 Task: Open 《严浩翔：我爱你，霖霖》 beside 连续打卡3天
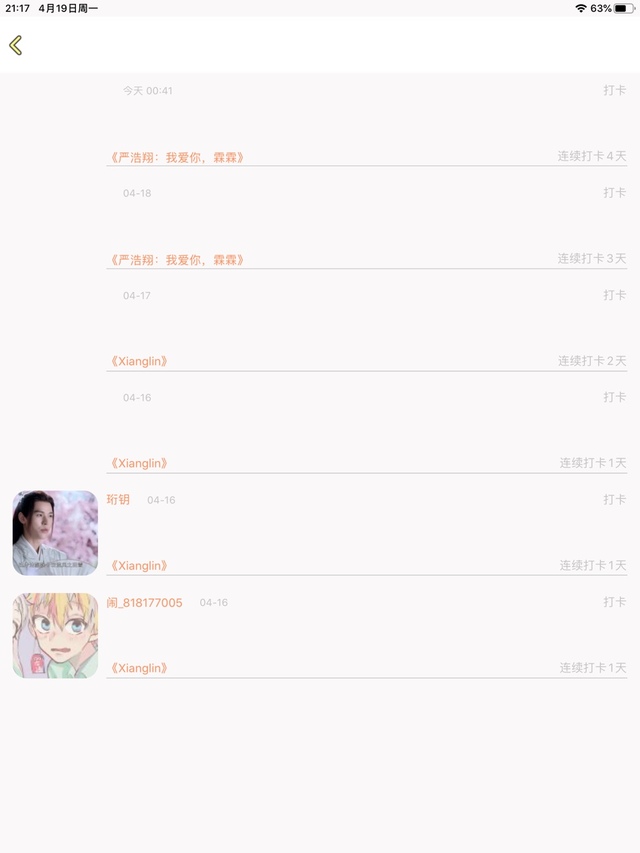[x=176, y=259]
